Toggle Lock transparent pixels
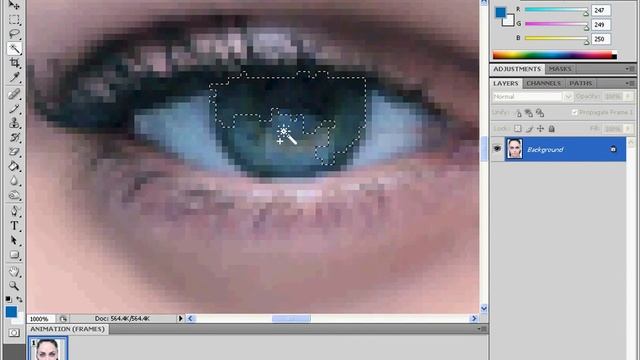 [x=518, y=129]
